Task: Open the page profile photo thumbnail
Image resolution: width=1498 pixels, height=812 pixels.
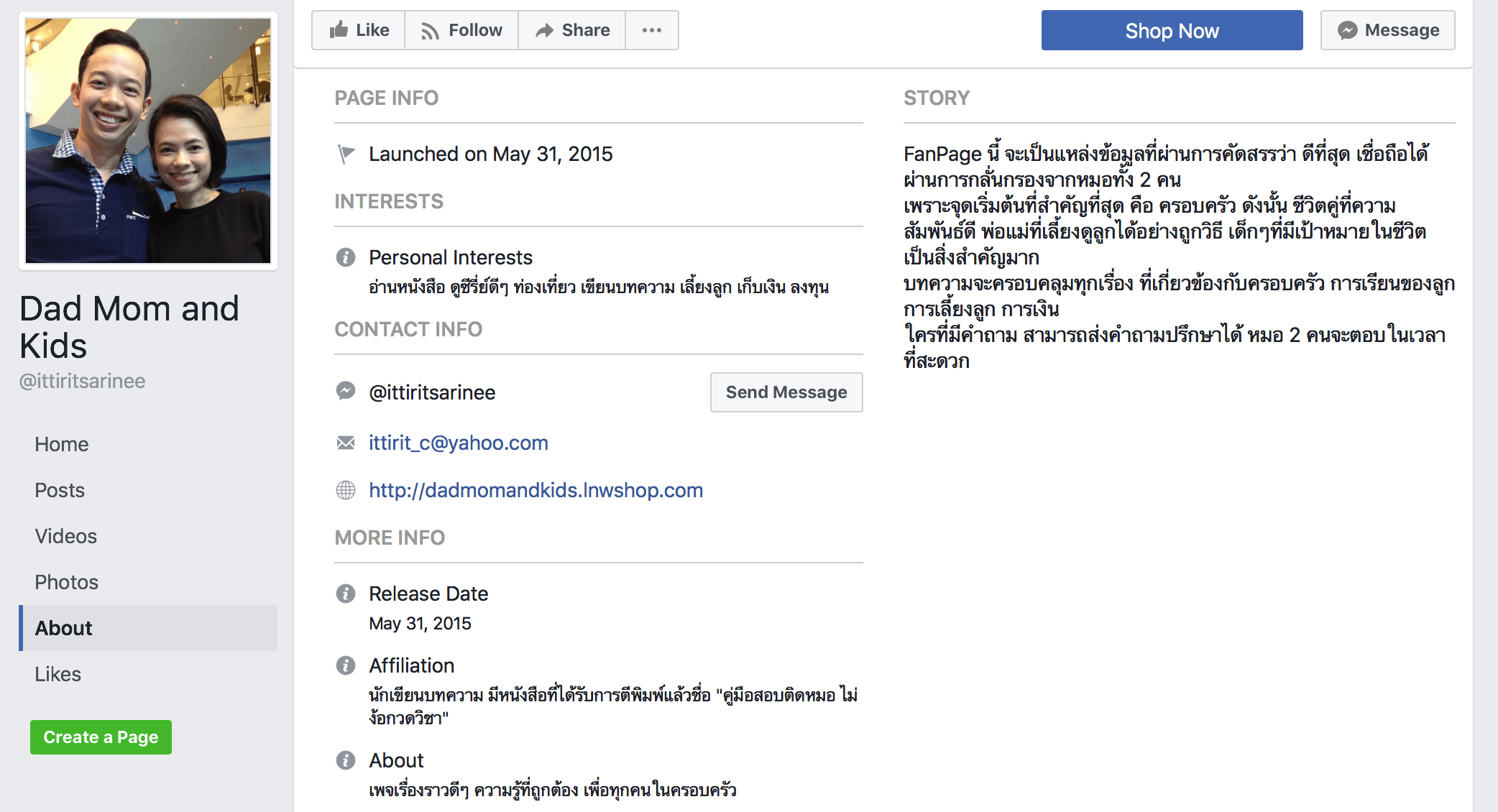Action: click(148, 141)
